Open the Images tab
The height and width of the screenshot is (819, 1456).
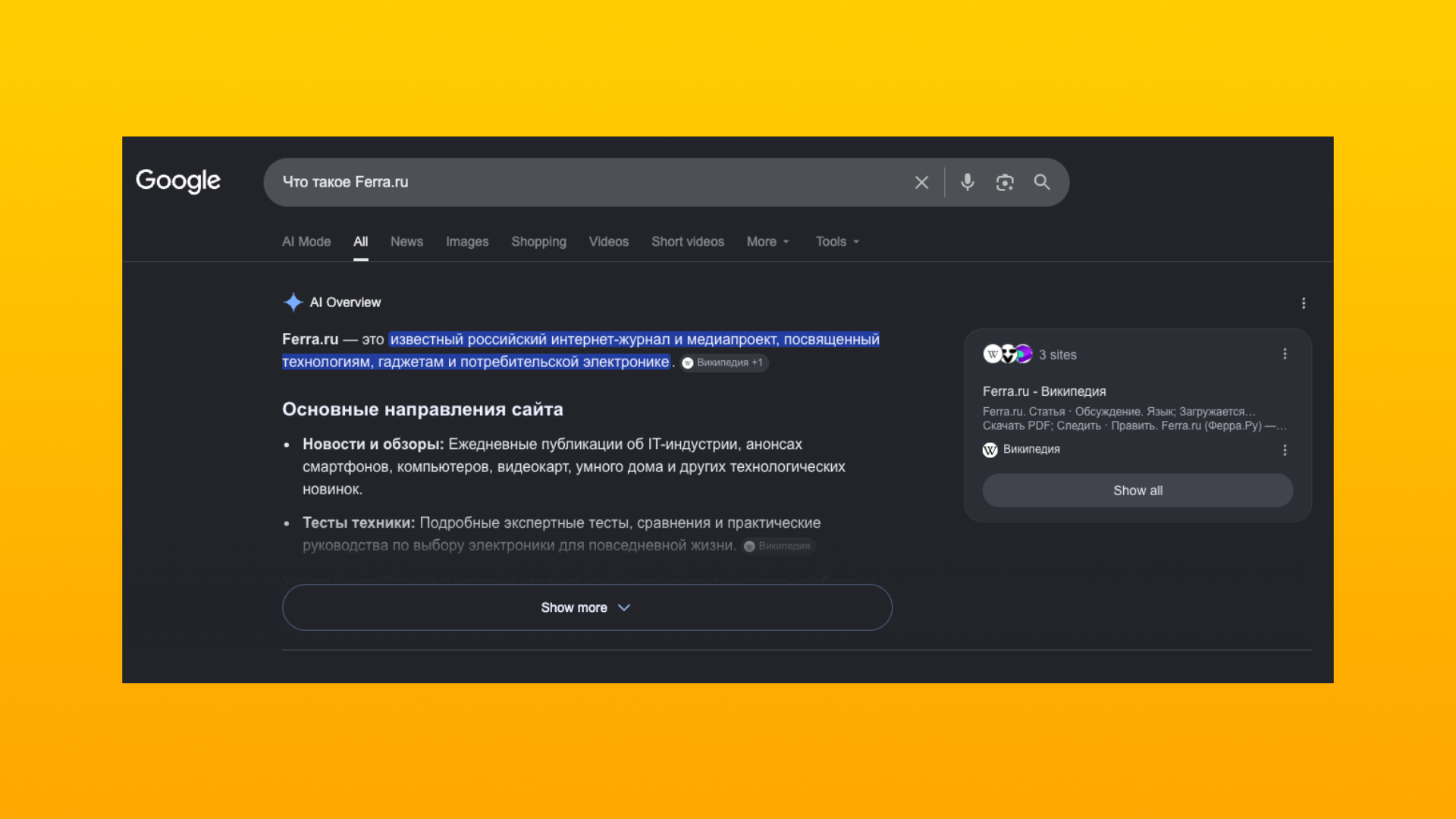[467, 241]
